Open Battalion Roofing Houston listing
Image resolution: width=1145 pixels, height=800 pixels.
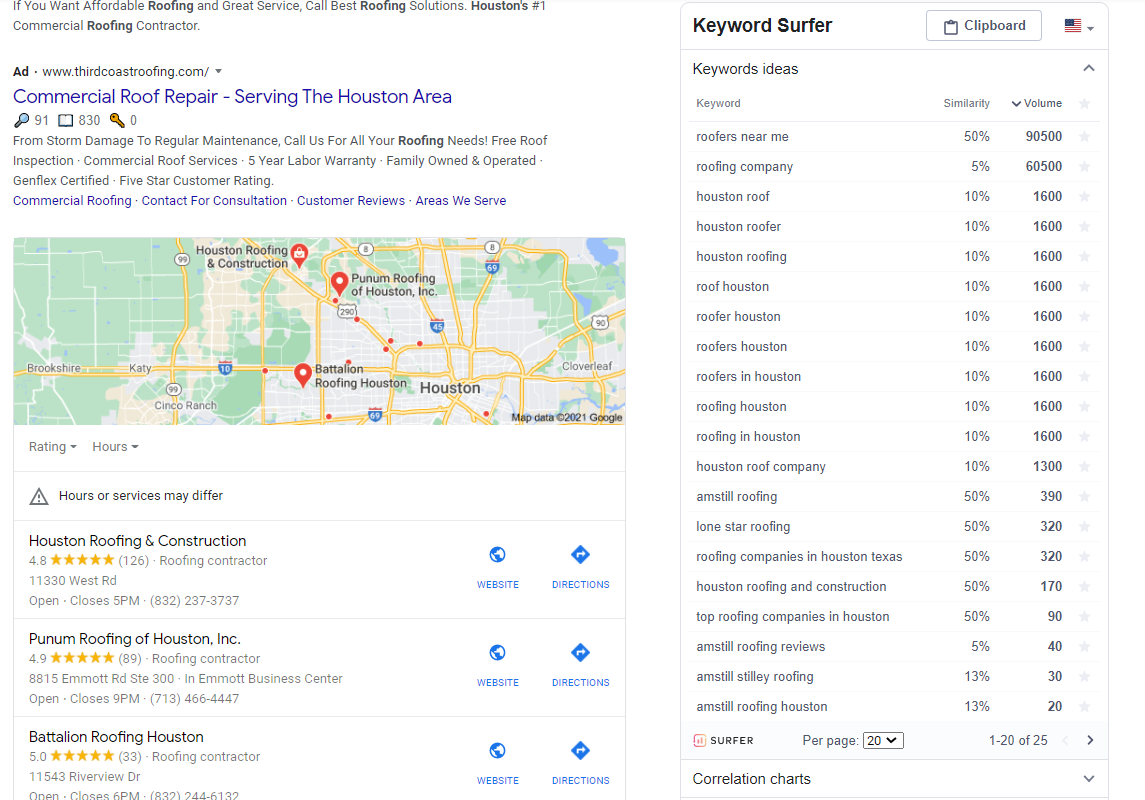116,736
